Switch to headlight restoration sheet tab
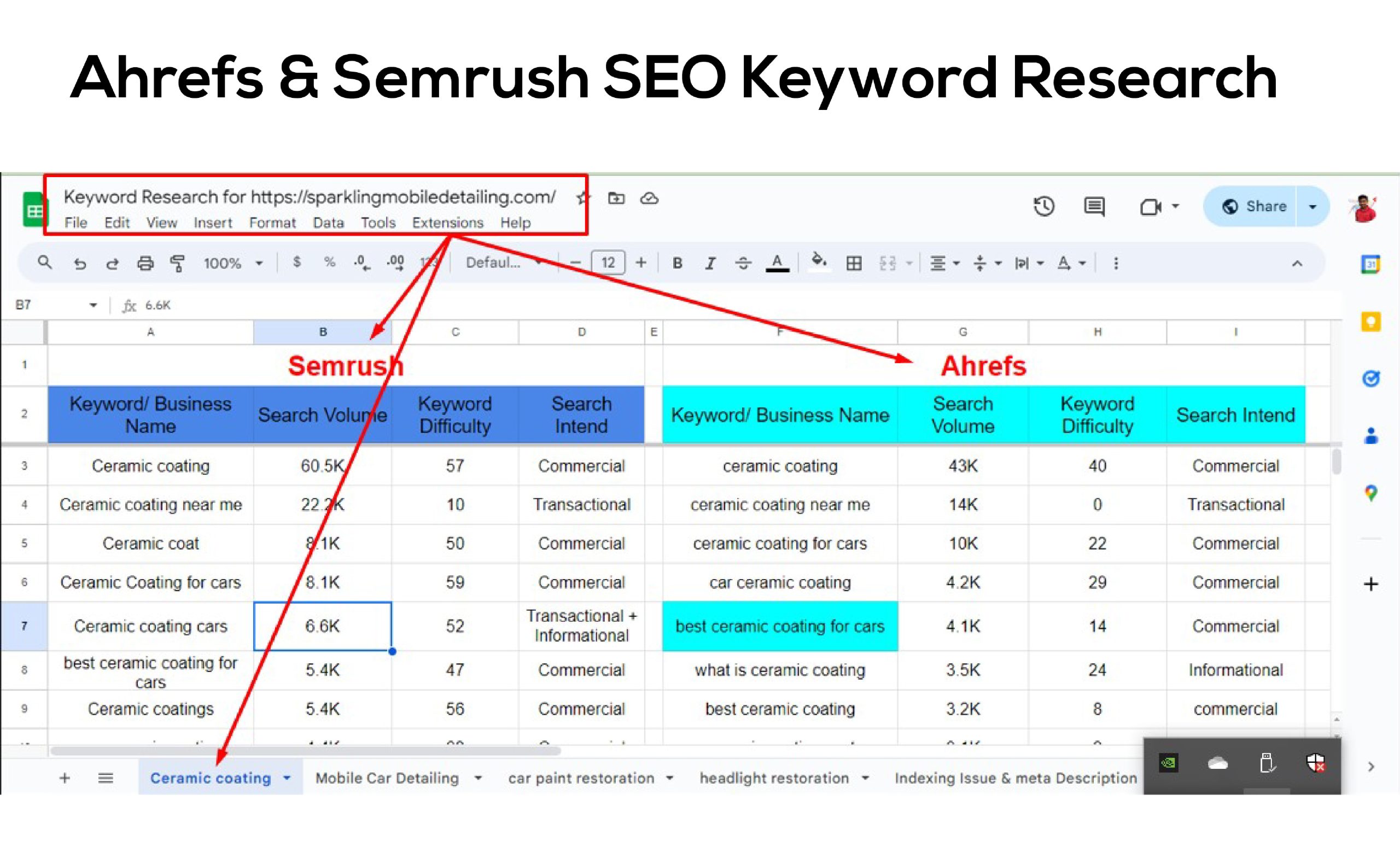This screenshot has width=1400, height=841. (x=774, y=778)
